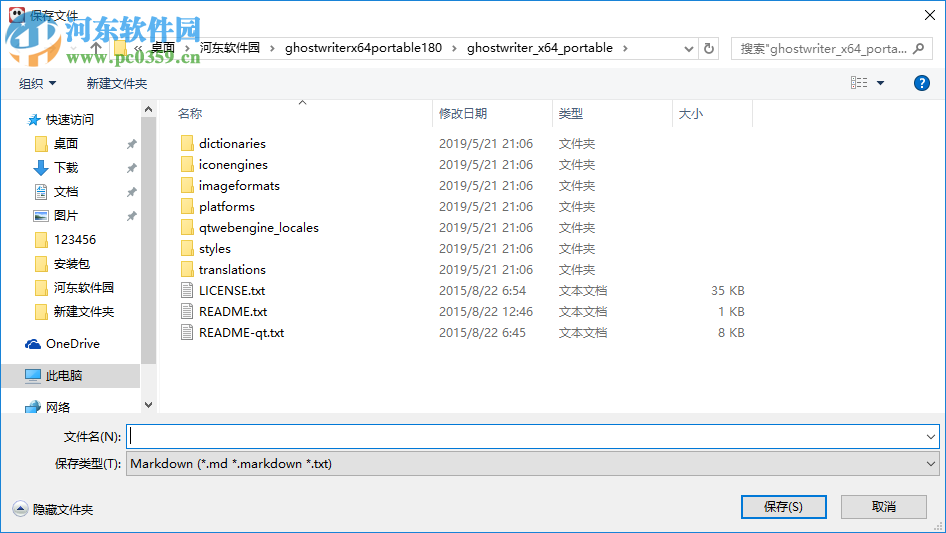Select 新建文件夹 folder in sidebar
This screenshot has width=946, height=533.
[84, 311]
